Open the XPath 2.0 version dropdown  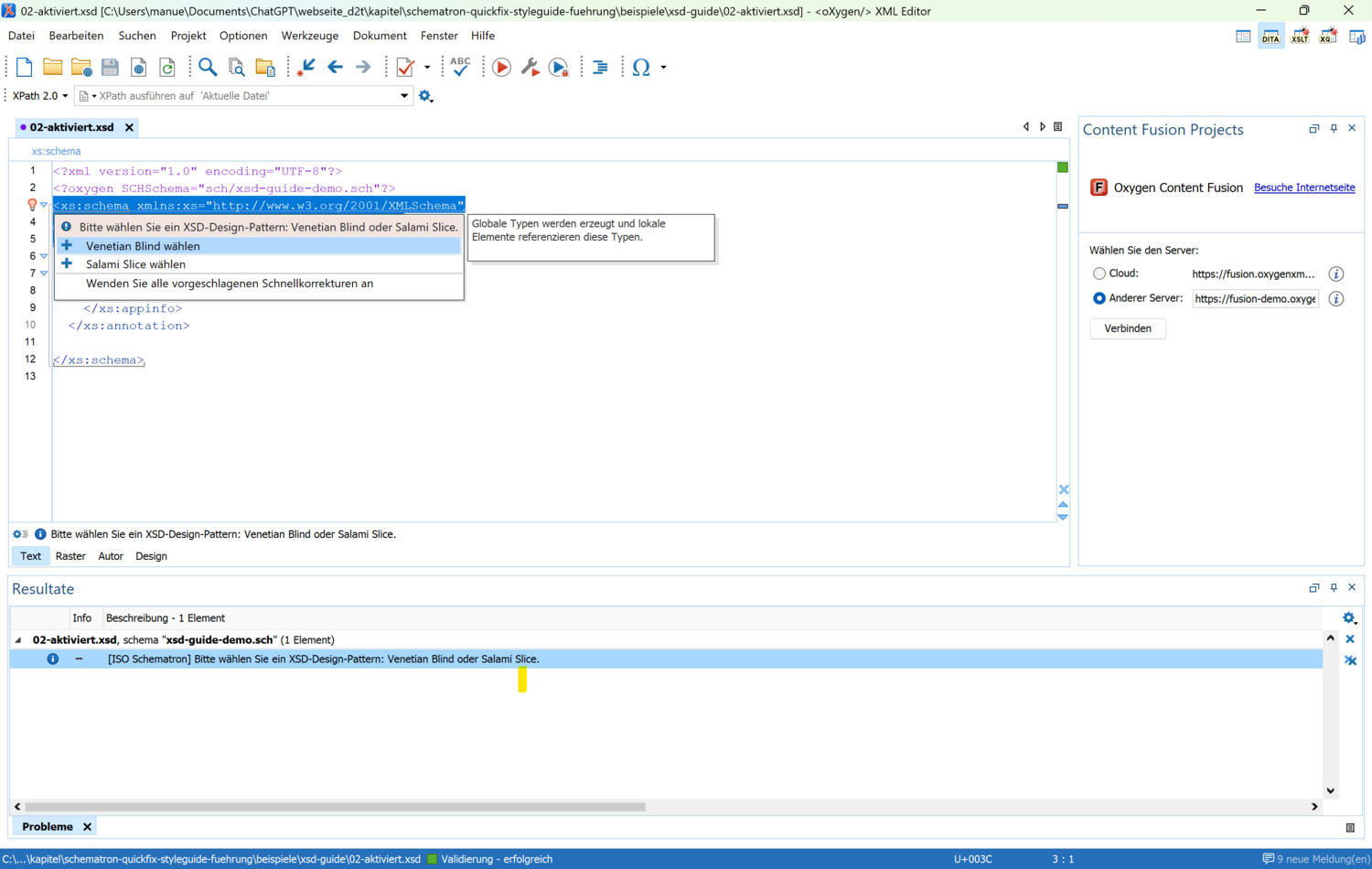coord(40,96)
